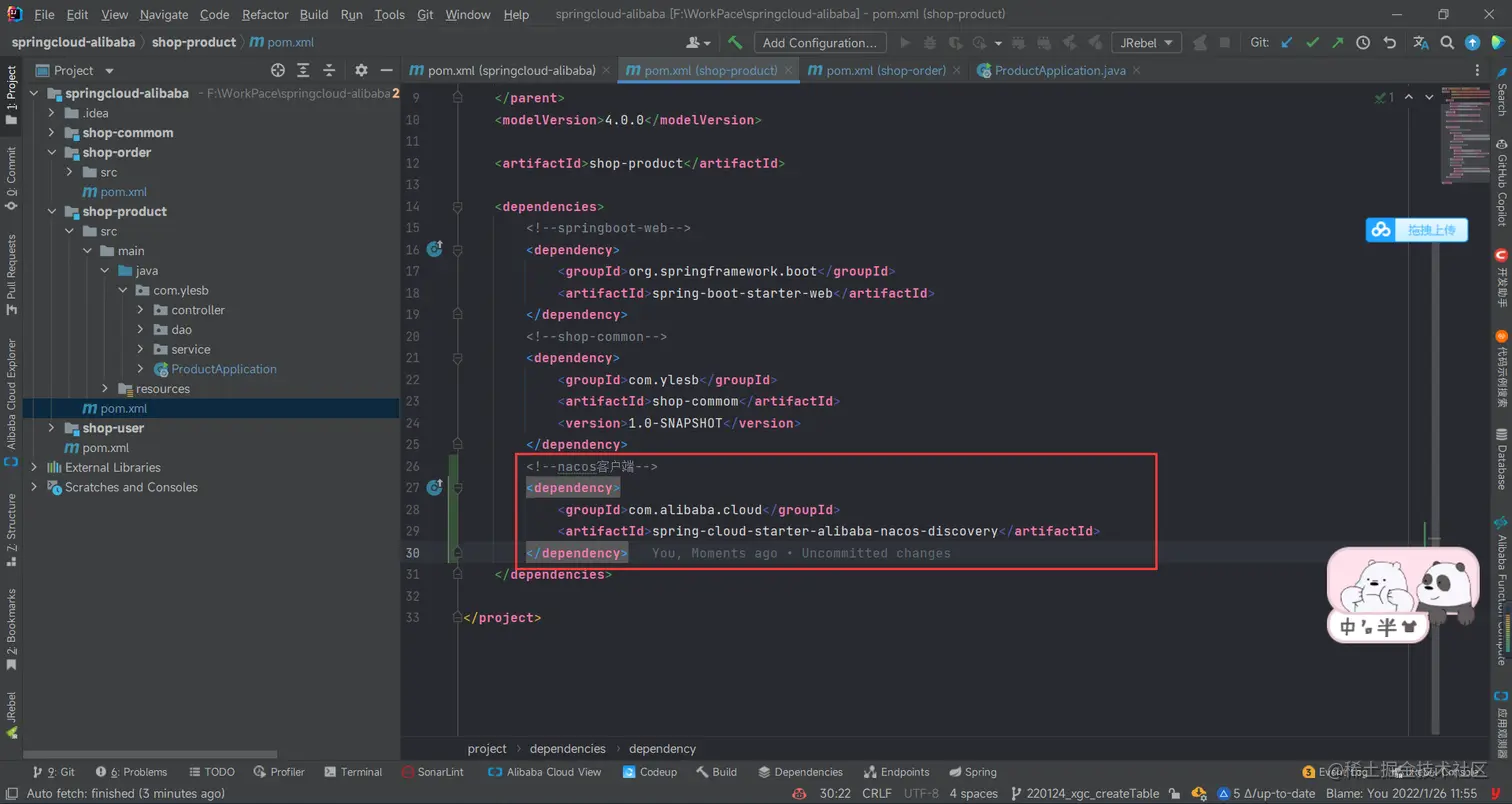Click shop-product breadcrumb in navigation bar
This screenshot has height=804, width=1512.
(194, 42)
